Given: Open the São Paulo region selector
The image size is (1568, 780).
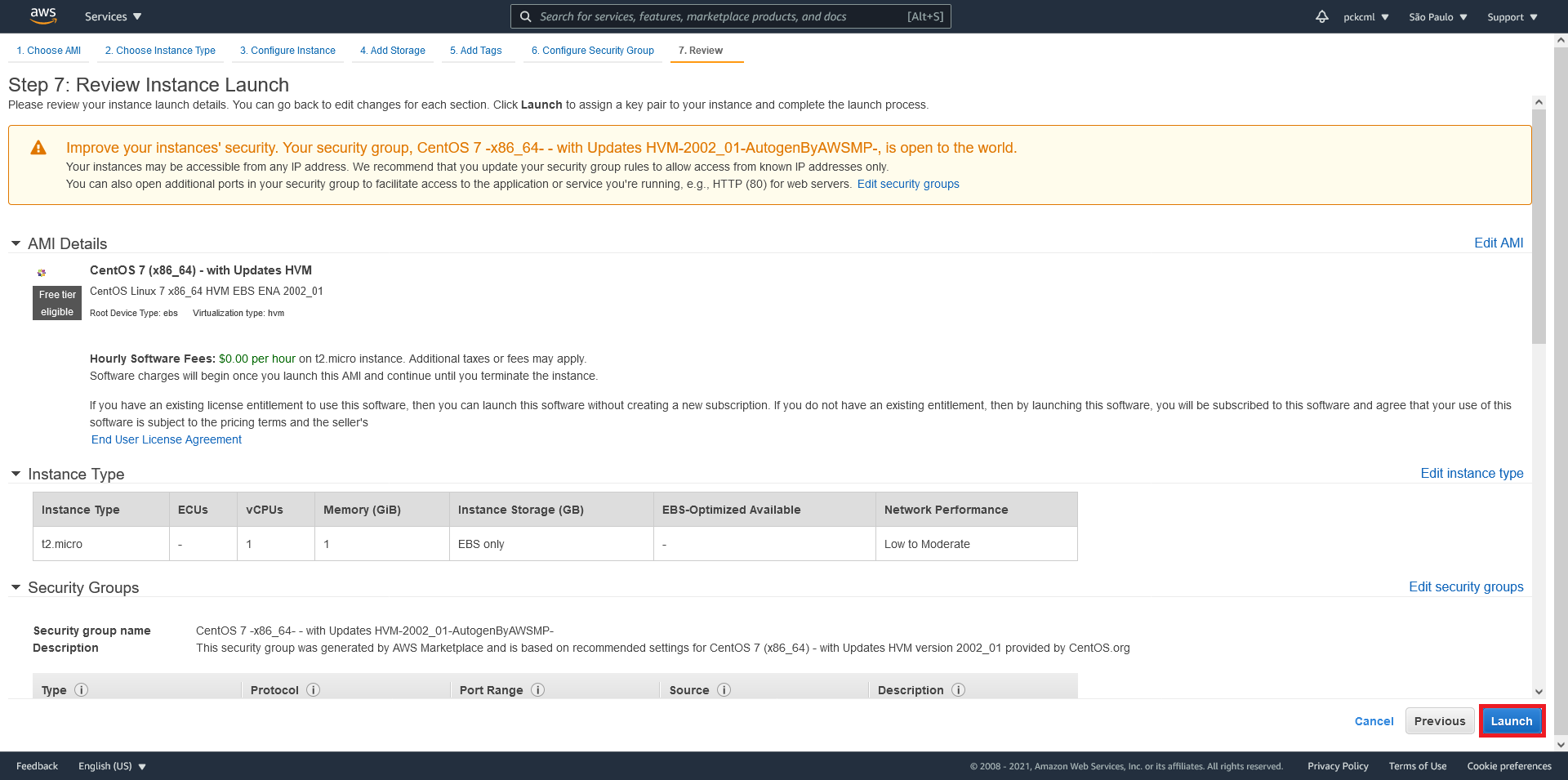Looking at the screenshot, I should (1437, 16).
